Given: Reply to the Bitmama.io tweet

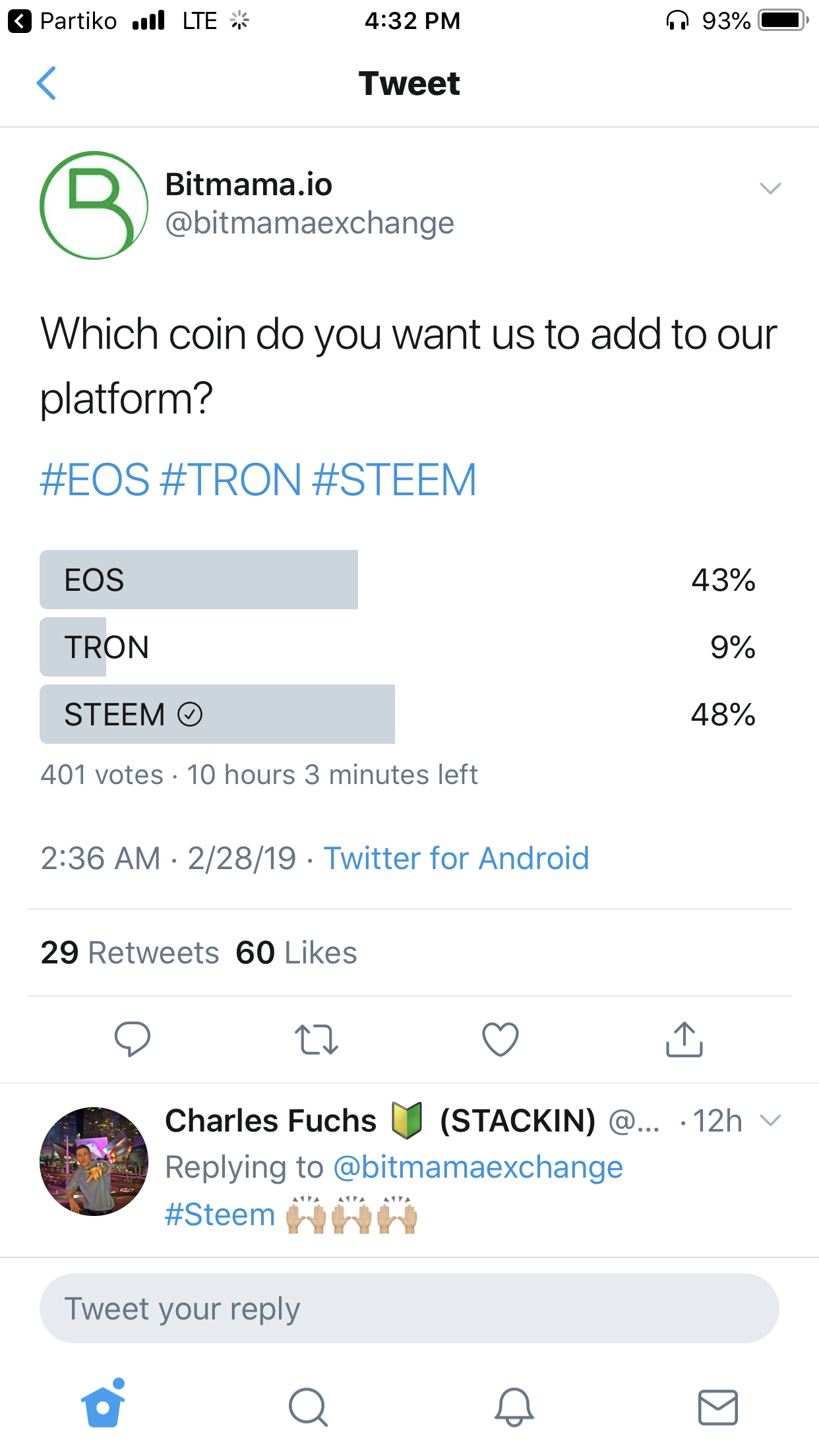Looking at the screenshot, I should [x=132, y=1039].
